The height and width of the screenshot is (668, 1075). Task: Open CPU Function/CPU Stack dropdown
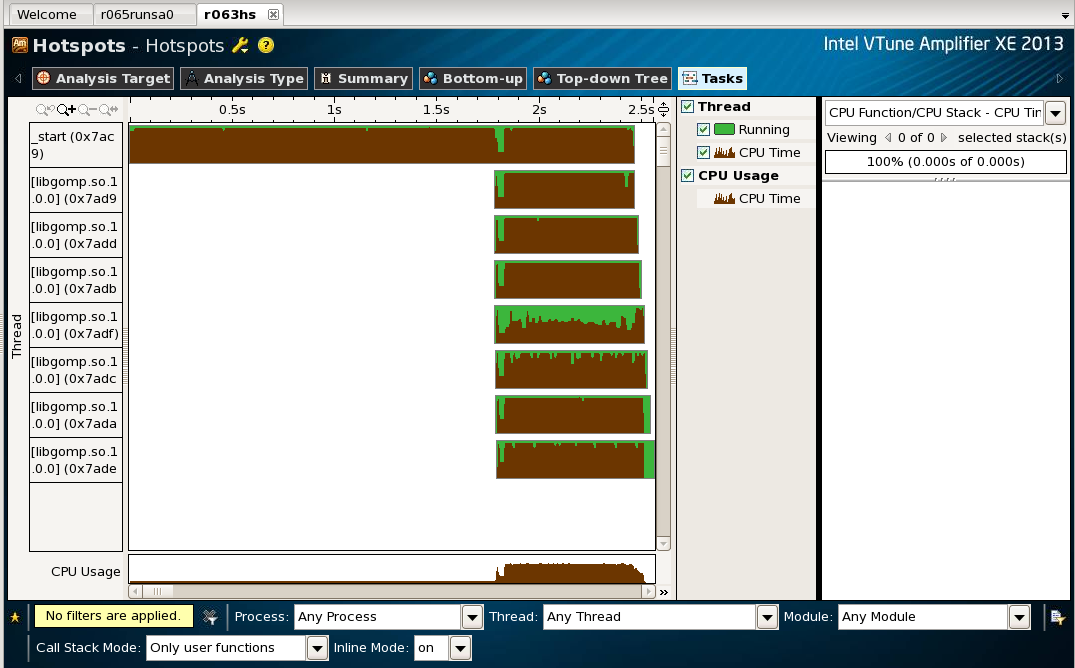tap(1055, 113)
